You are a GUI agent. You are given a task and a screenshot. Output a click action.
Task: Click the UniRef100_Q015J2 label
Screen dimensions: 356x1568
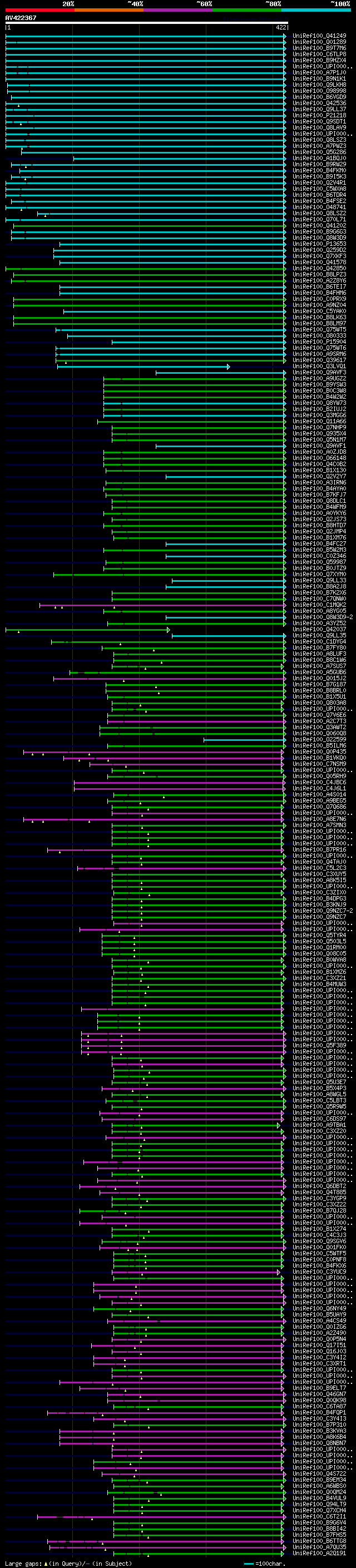[x=319, y=678]
